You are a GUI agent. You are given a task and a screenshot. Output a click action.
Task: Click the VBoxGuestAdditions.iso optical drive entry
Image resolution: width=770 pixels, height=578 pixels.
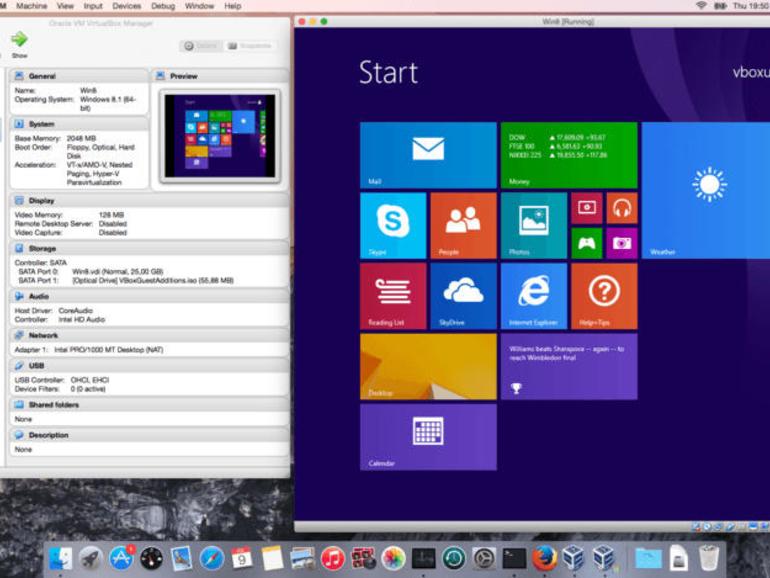[153, 280]
